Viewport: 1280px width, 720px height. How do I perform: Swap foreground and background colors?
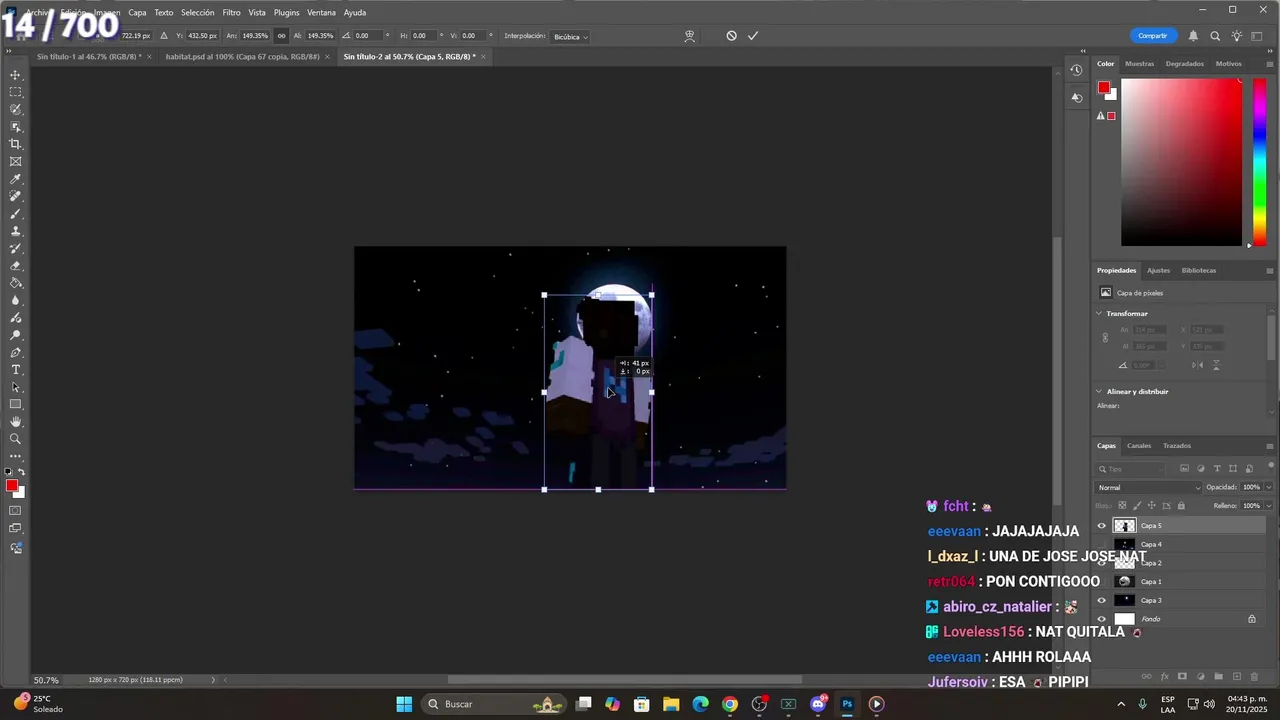(21, 472)
